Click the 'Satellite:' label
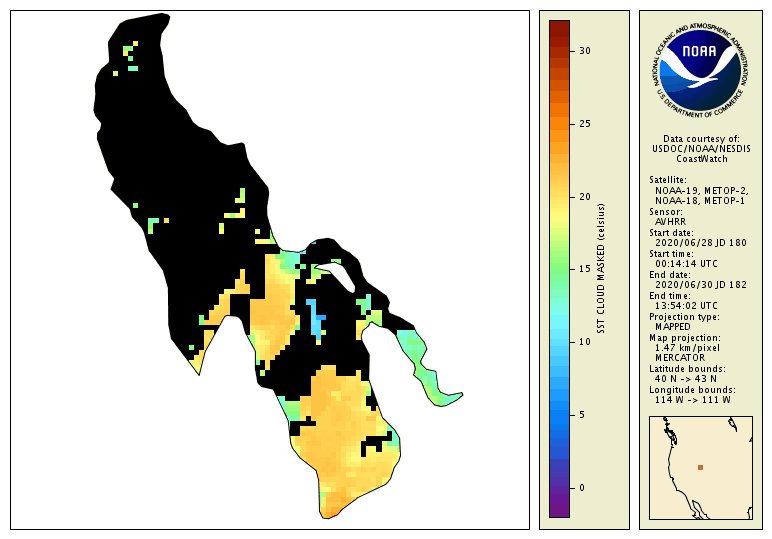This screenshot has width=772, height=539. [668, 180]
